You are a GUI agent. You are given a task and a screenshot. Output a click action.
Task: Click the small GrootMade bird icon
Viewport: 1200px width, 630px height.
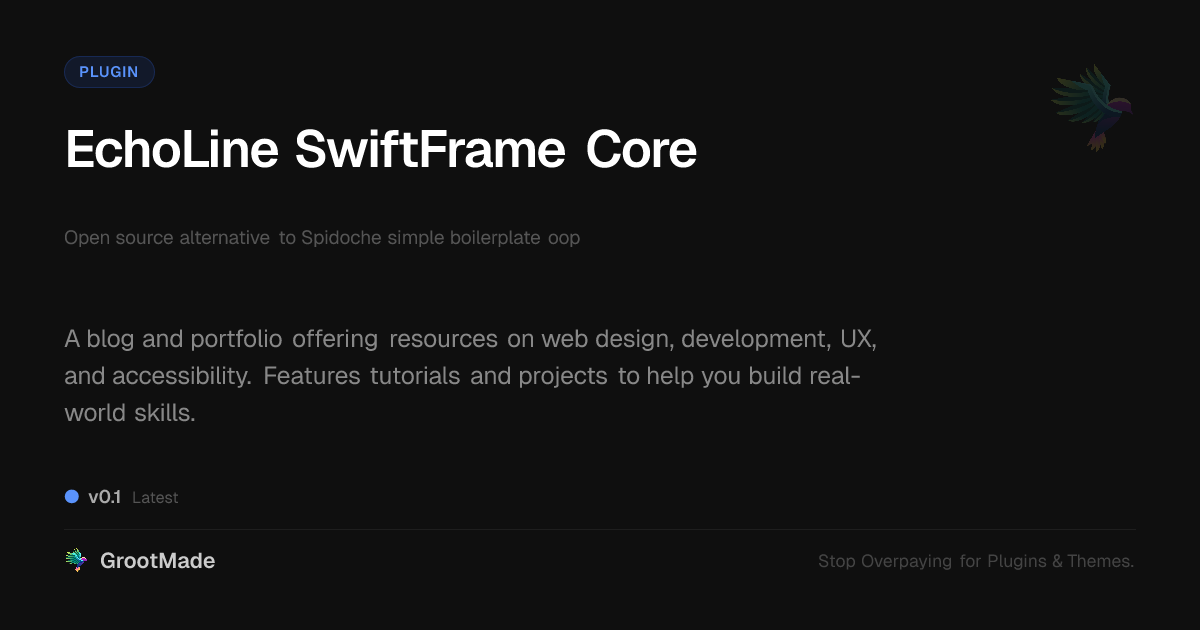click(x=76, y=561)
